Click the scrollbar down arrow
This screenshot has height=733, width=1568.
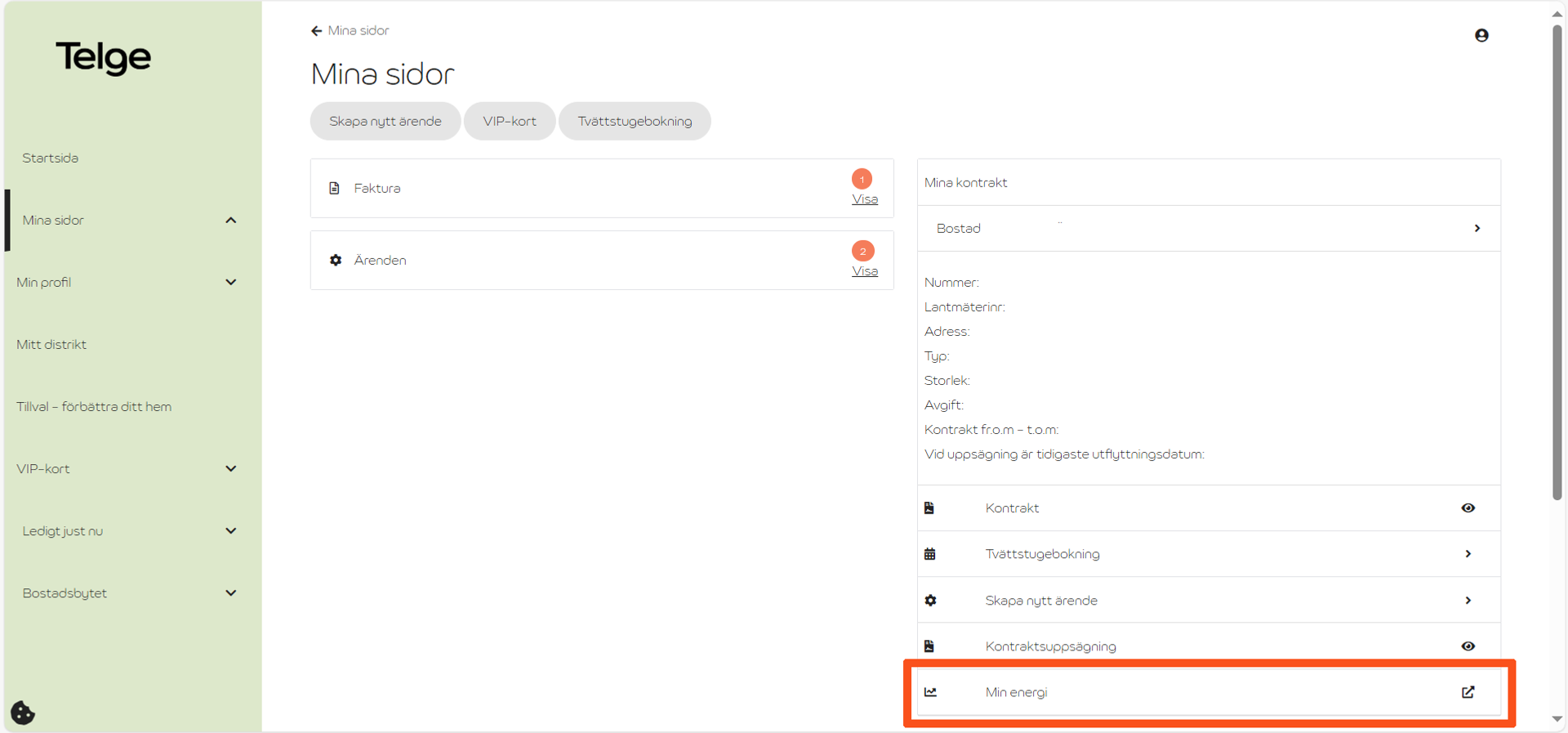1557,719
